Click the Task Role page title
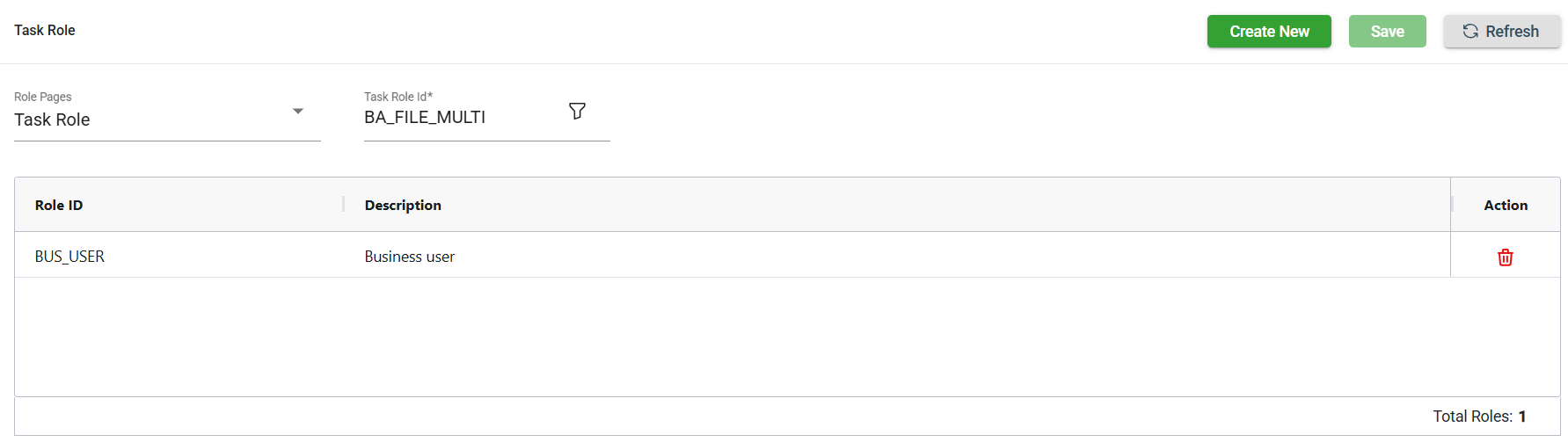1568x442 pixels. point(45,31)
